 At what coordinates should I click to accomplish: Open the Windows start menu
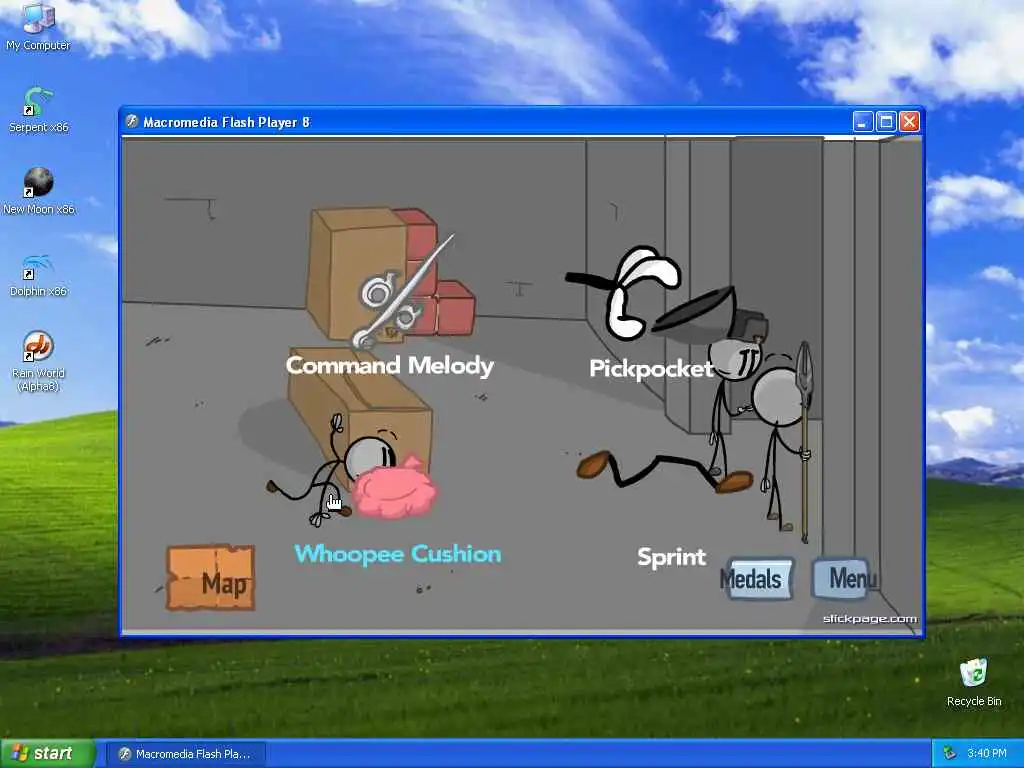point(48,753)
